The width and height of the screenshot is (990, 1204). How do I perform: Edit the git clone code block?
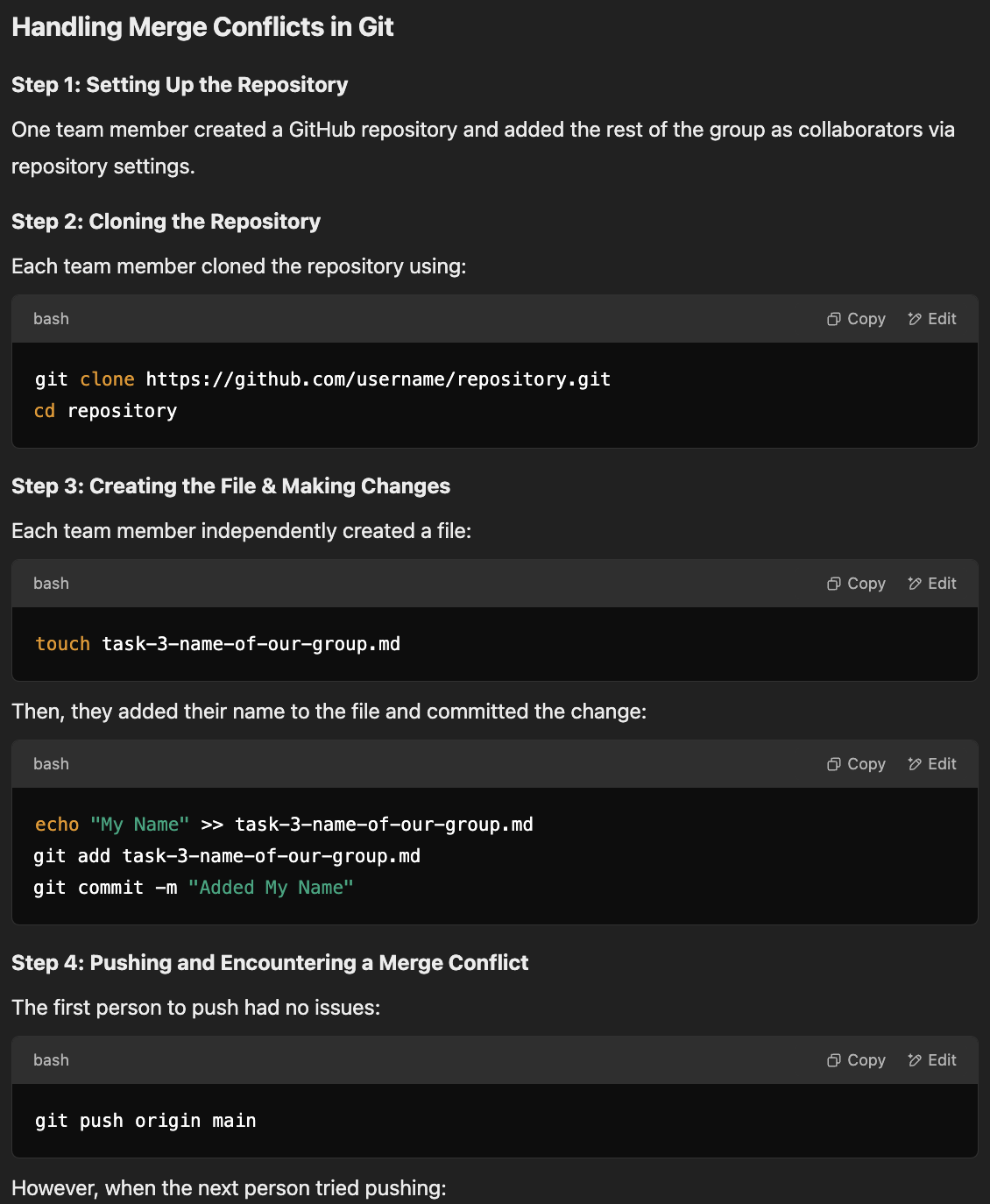[932, 319]
